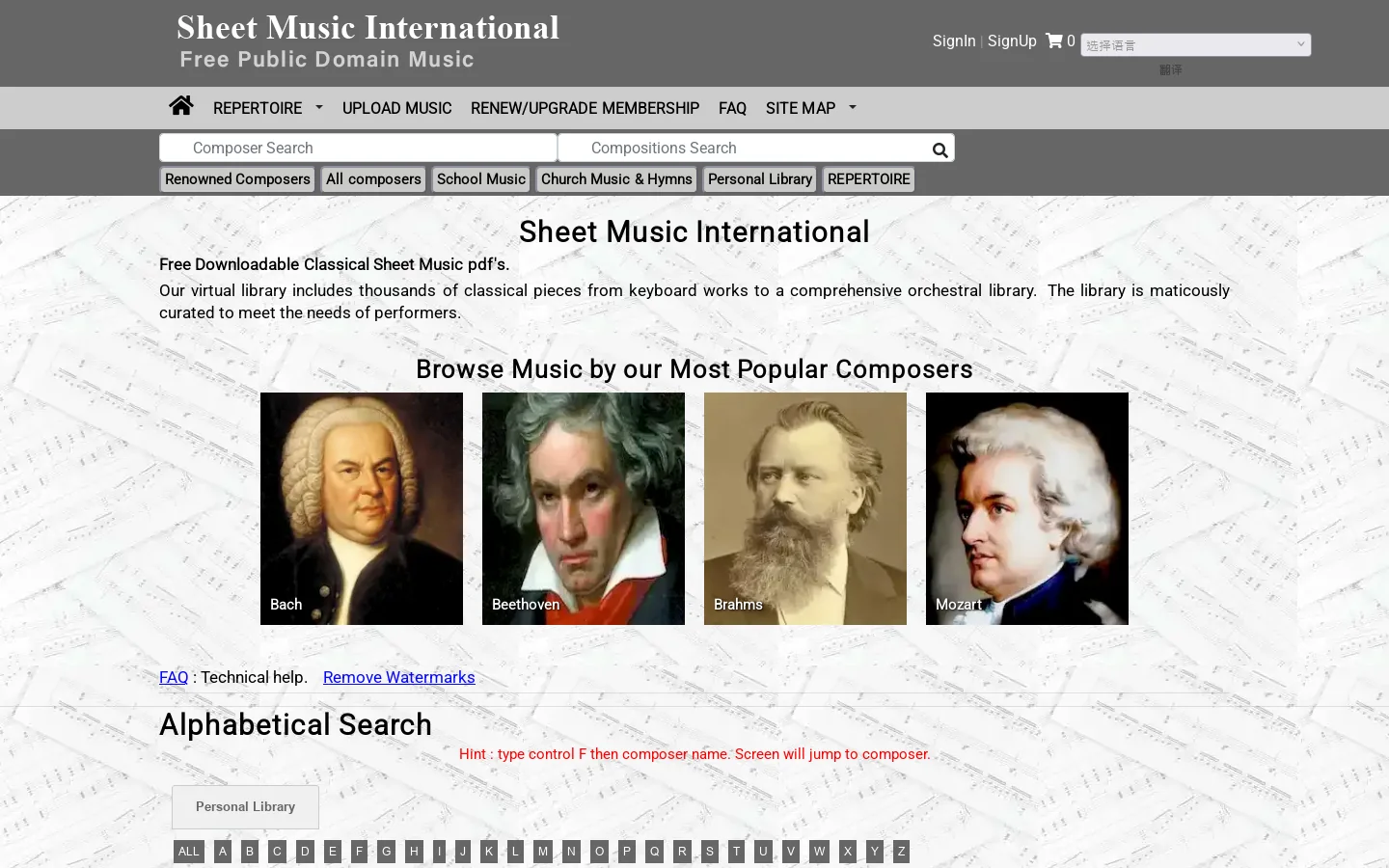
Task: Open the FAQ item in navigation bar
Action: [x=732, y=108]
